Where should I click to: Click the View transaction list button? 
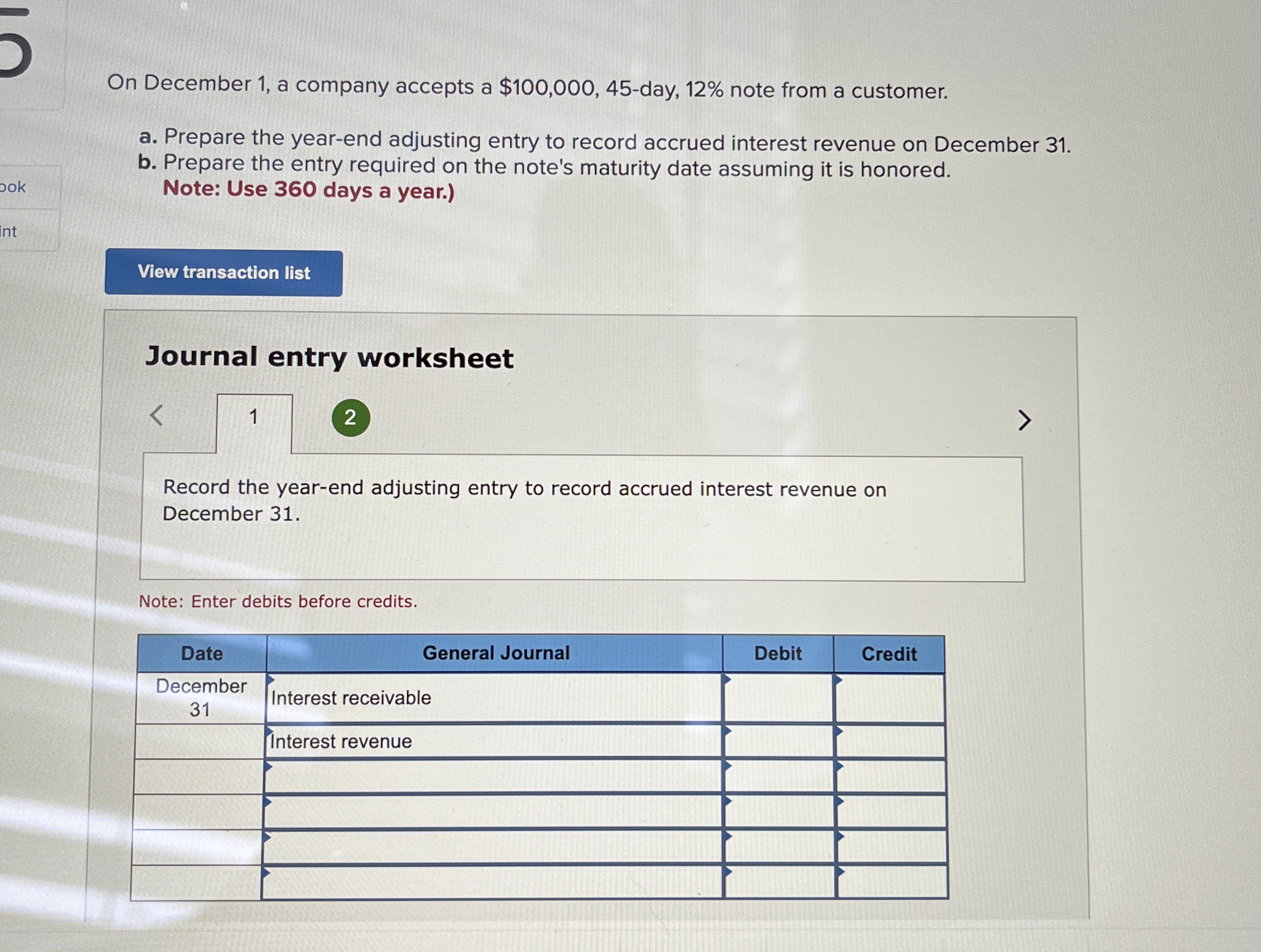223,273
